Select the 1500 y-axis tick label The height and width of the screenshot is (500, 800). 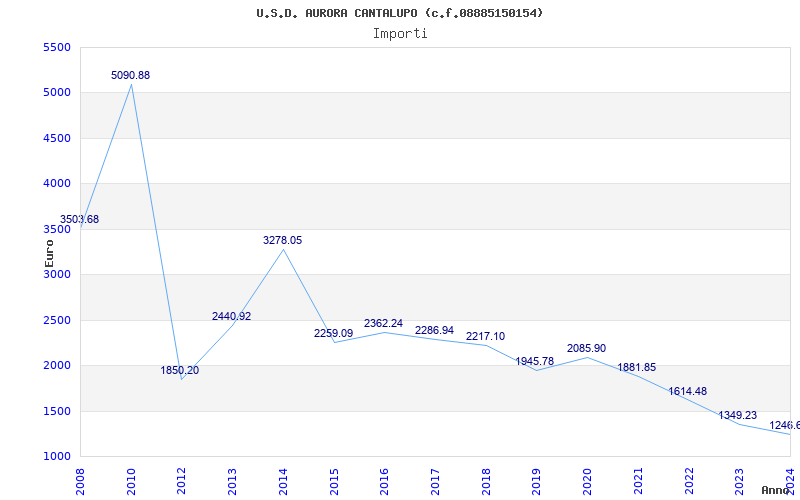pos(57,411)
